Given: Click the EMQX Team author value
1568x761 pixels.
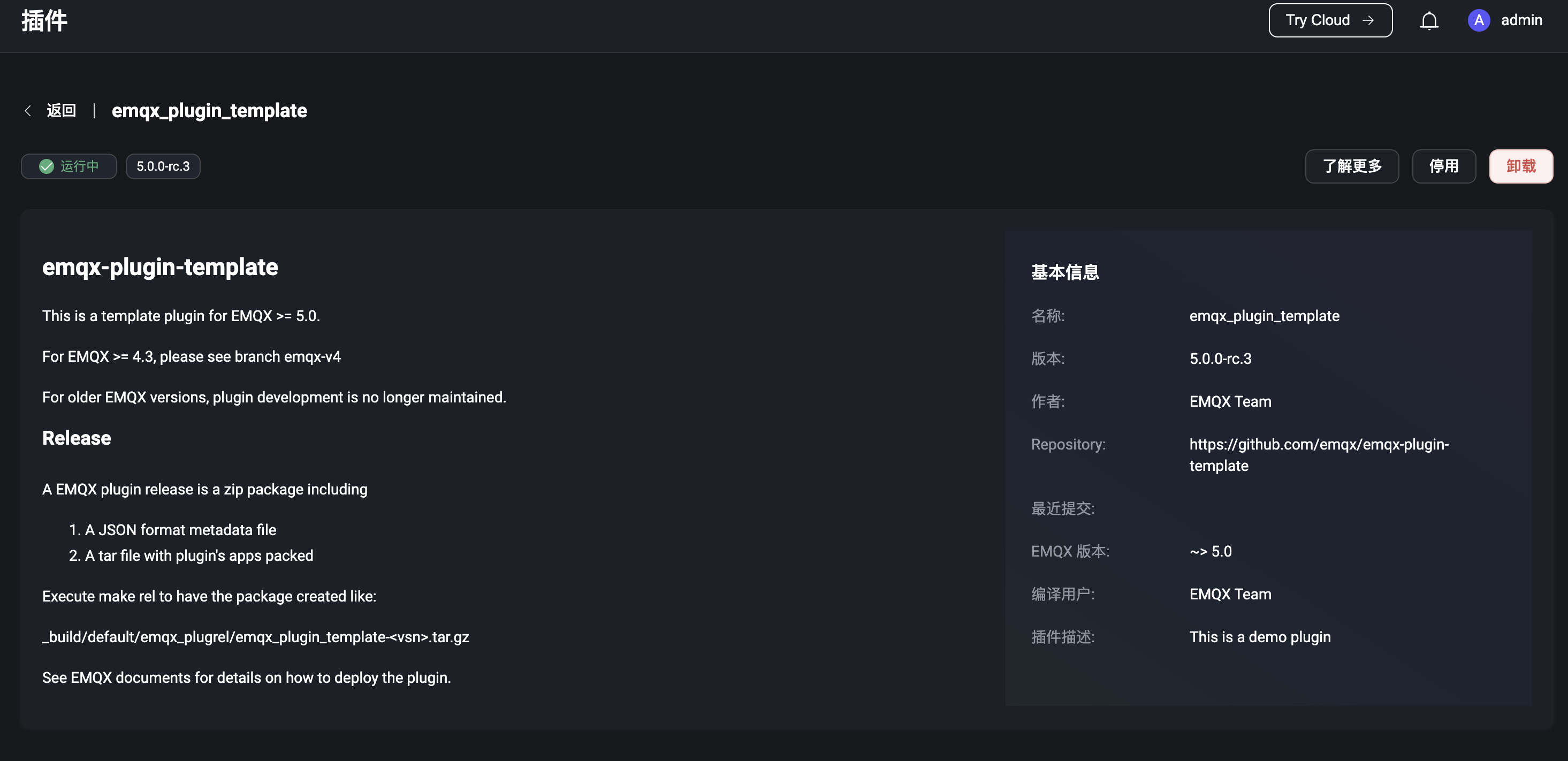Looking at the screenshot, I should tap(1230, 401).
